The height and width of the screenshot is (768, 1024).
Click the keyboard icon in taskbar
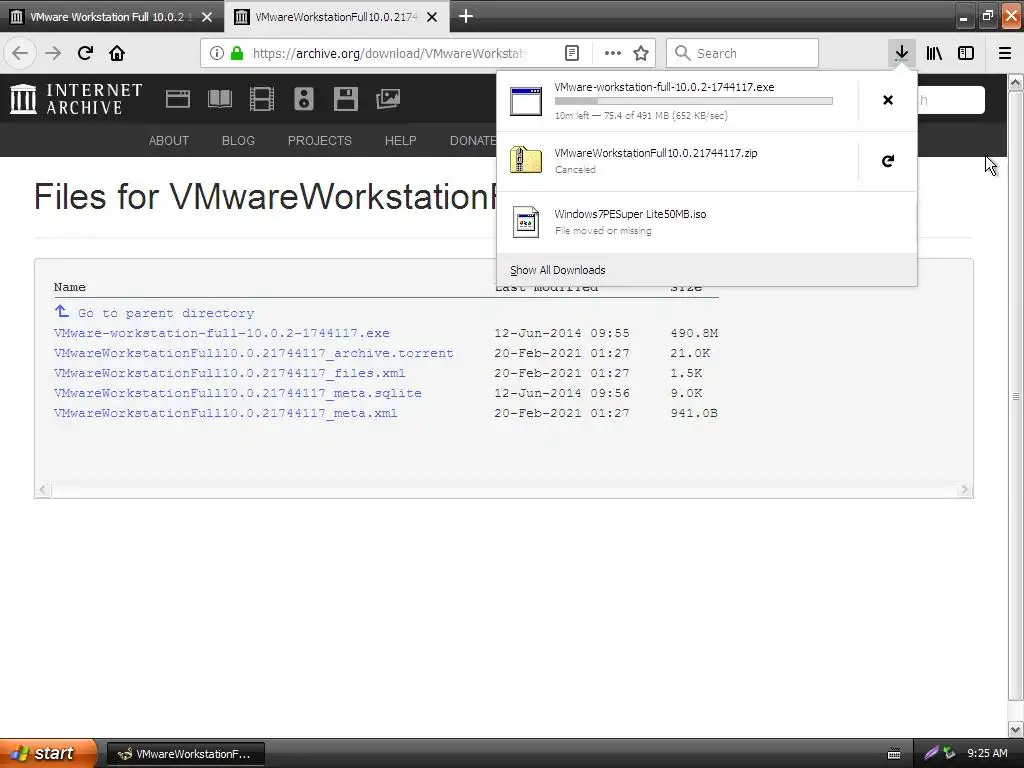coord(894,754)
